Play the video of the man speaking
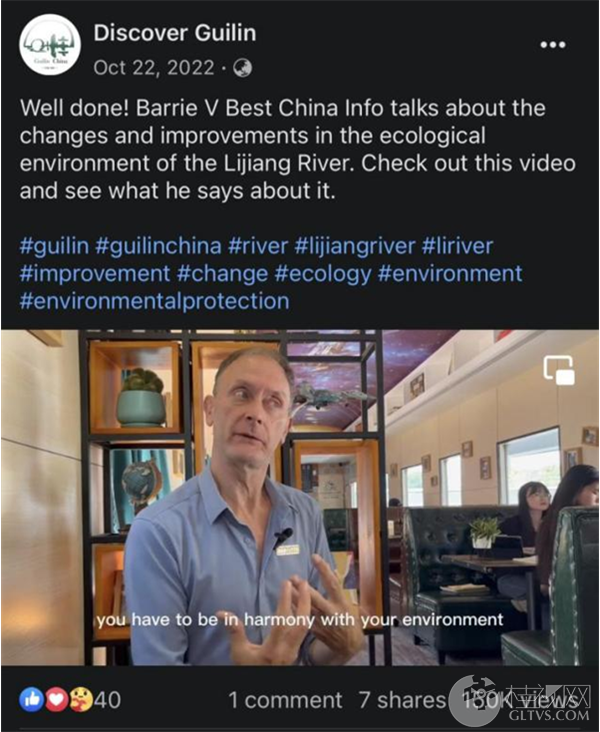 300,497
